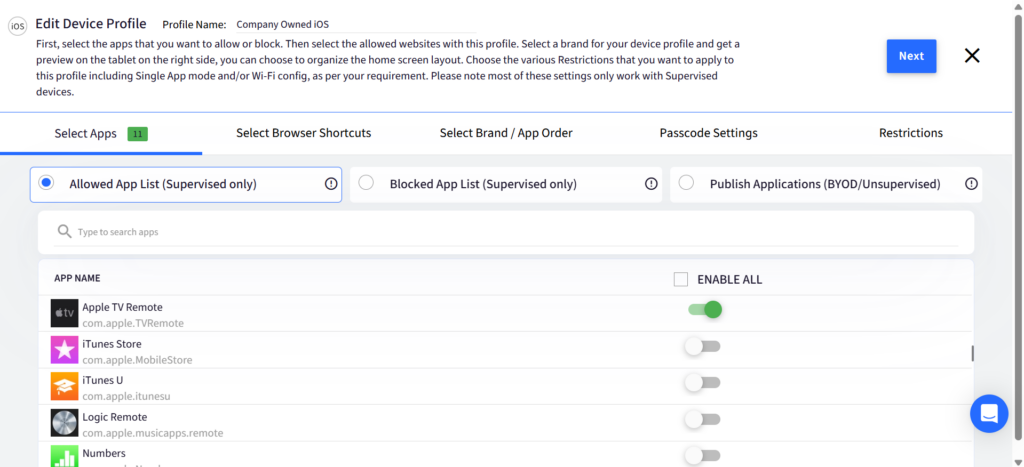The image size is (1024, 467).
Task: Turn on the Logic Remote toggle
Action: [703, 419]
